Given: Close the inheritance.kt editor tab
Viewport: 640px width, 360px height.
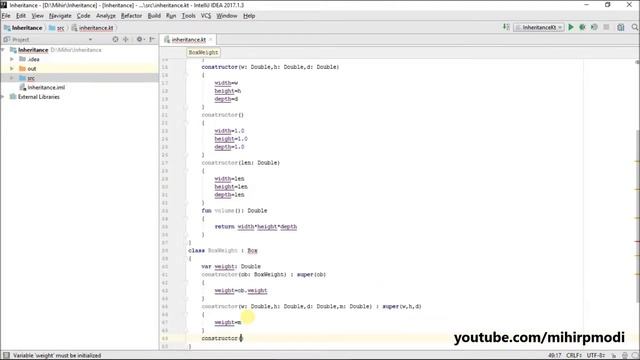Looking at the screenshot, I should [x=211, y=40].
